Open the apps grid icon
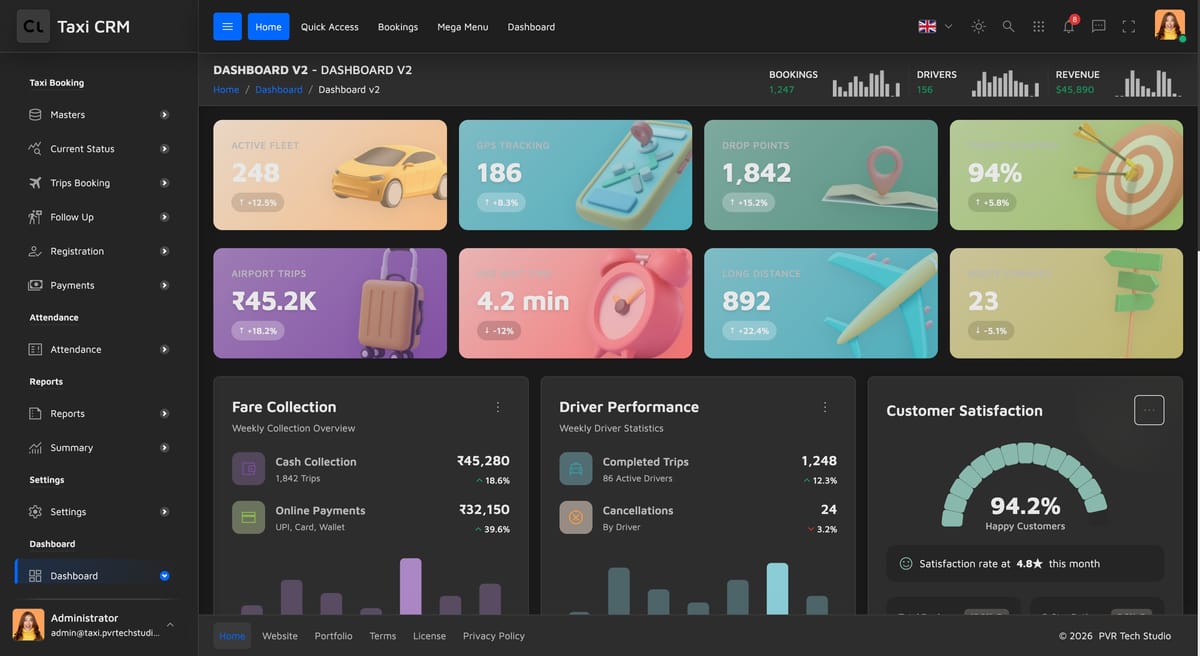Viewport: 1200px width, 656px height. point(1038,27)
